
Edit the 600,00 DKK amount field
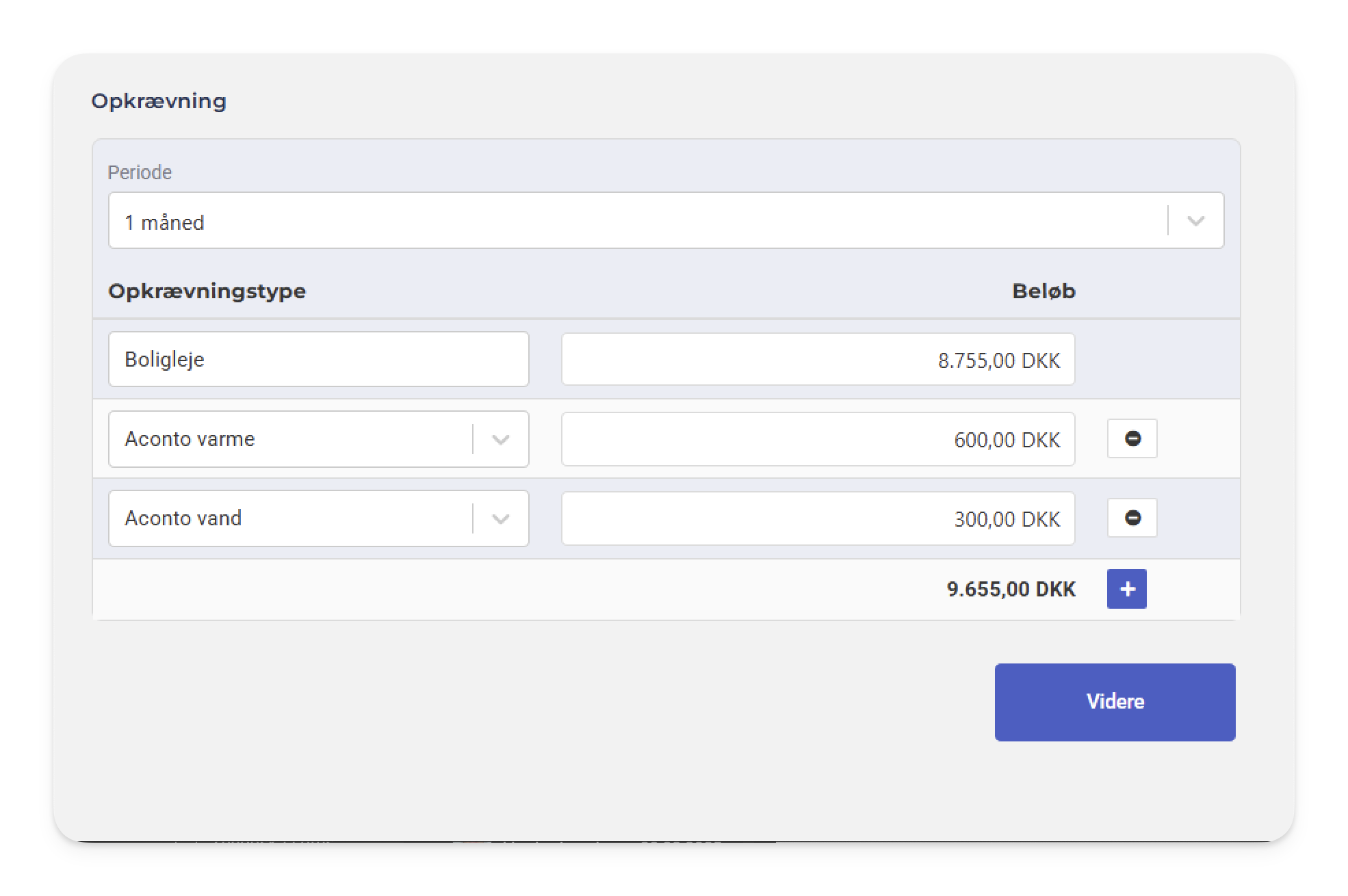pyautogui.click(x=818, y=439)
